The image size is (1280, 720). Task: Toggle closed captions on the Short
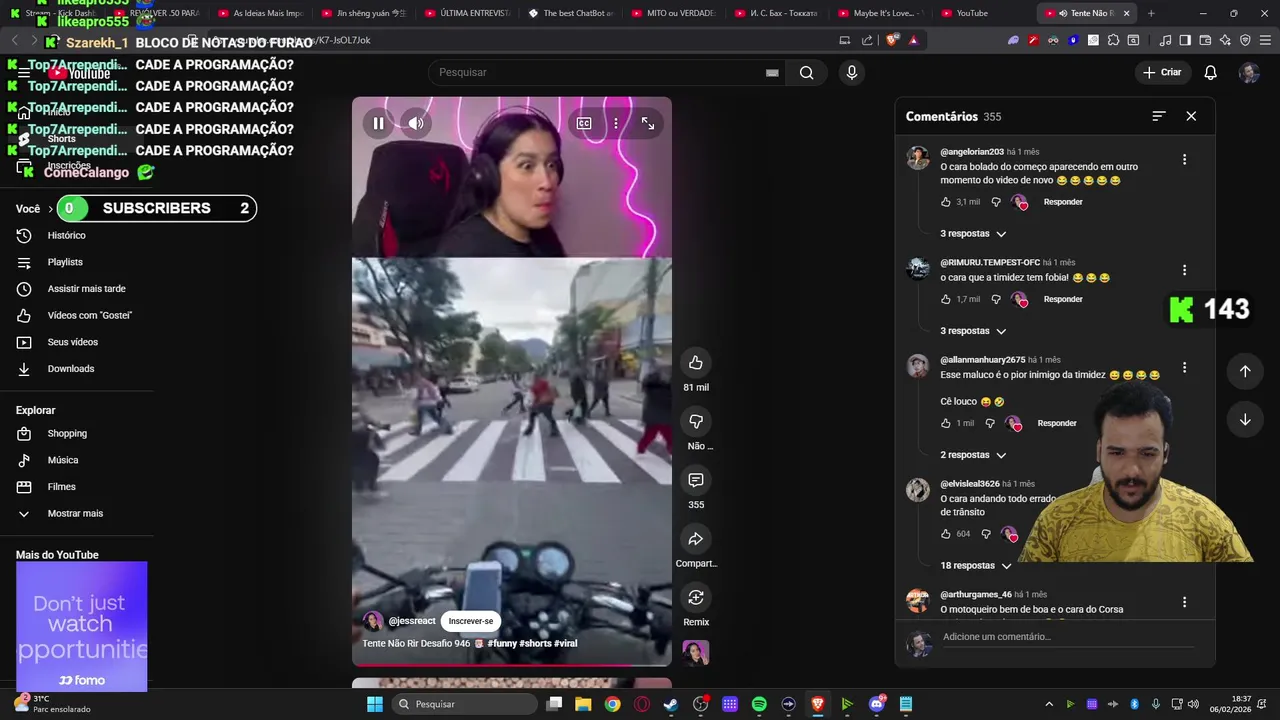click(584, 123)
